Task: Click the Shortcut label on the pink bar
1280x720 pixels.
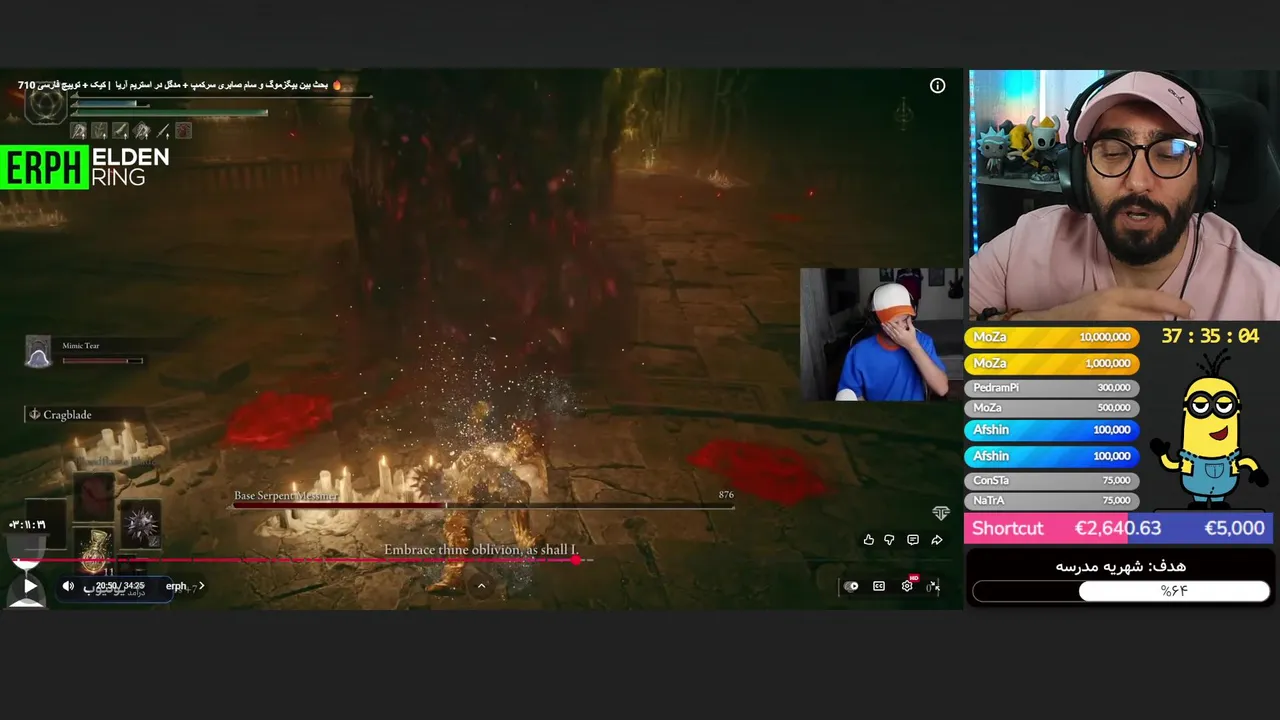Action: pos(1007,528)
